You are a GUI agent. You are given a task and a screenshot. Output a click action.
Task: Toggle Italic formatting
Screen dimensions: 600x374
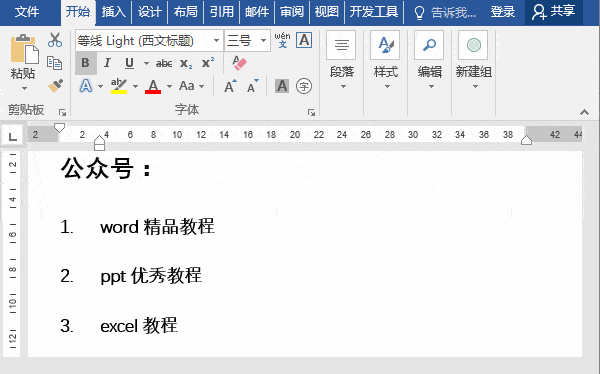pyautogui.click(x=108, y=63)
